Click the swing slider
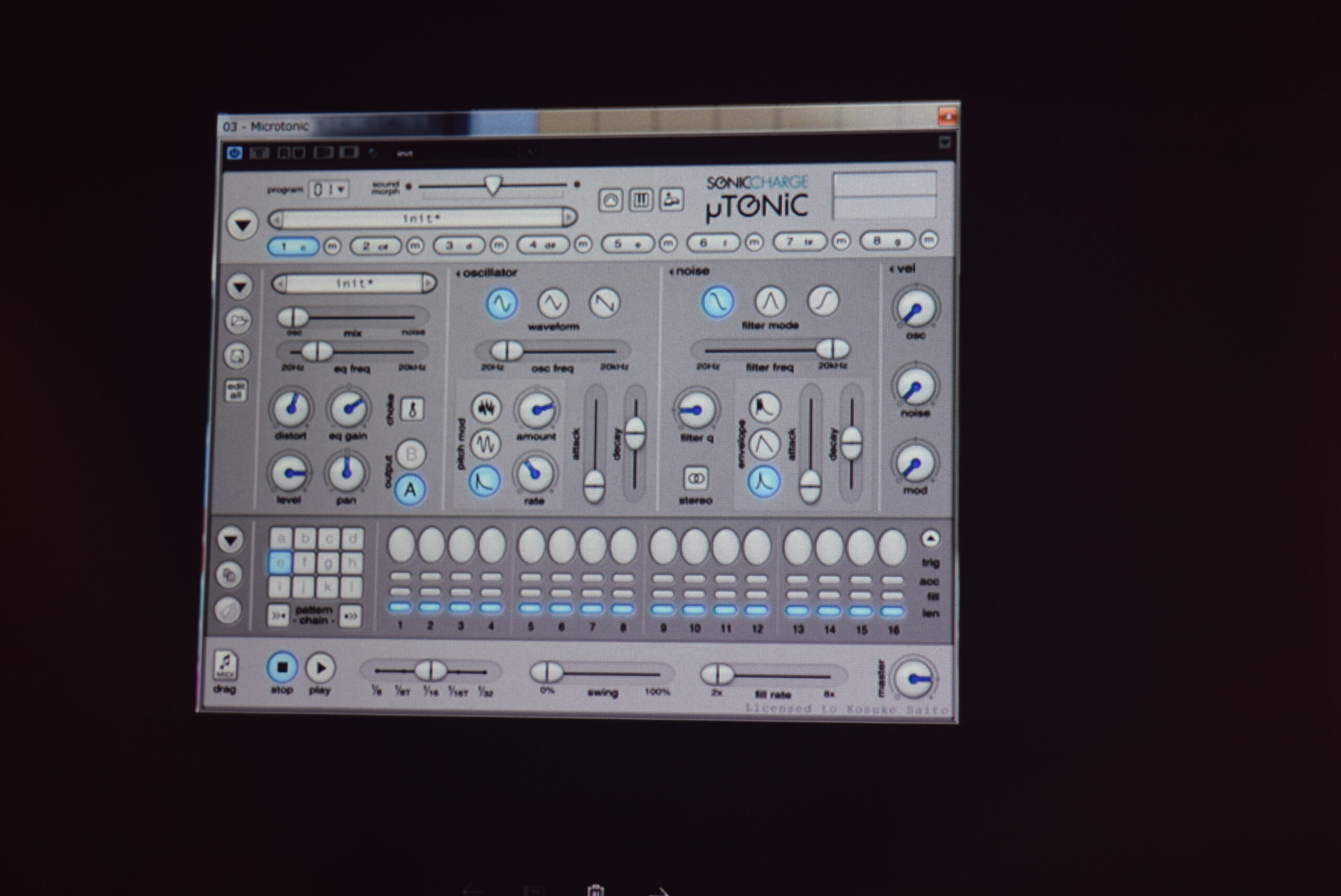 603,673
